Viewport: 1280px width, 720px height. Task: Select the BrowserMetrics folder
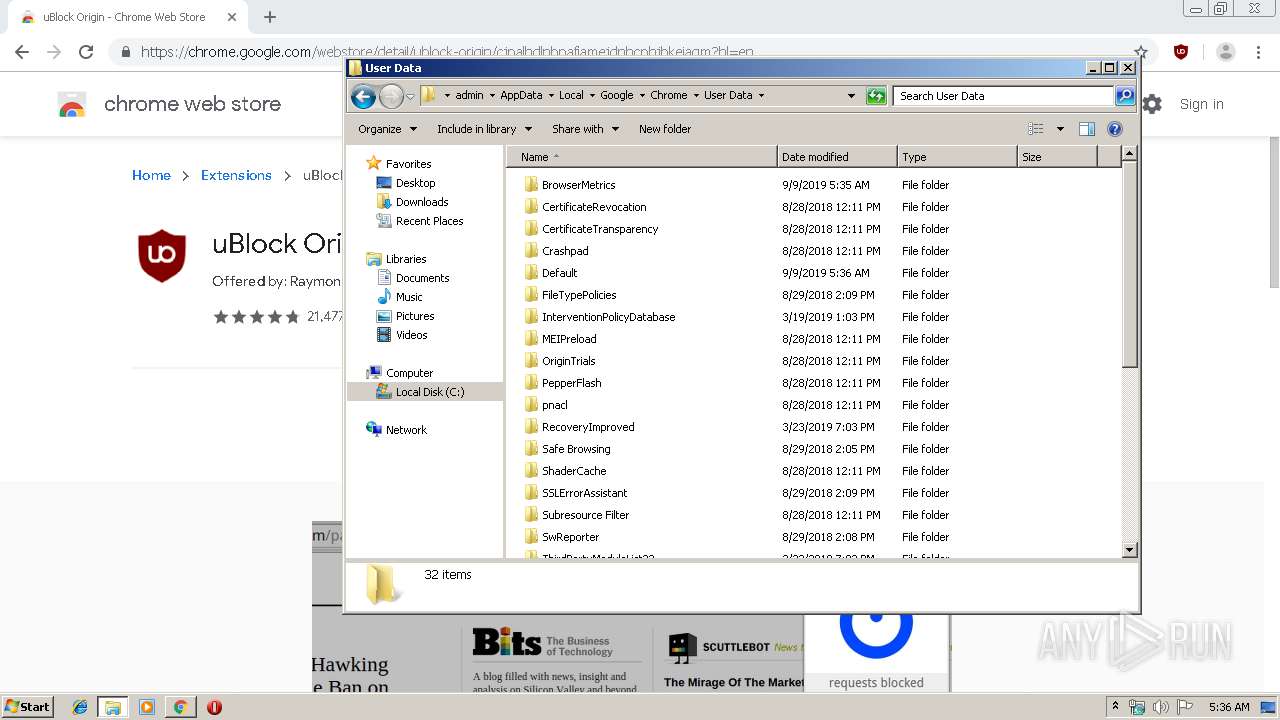578,185
